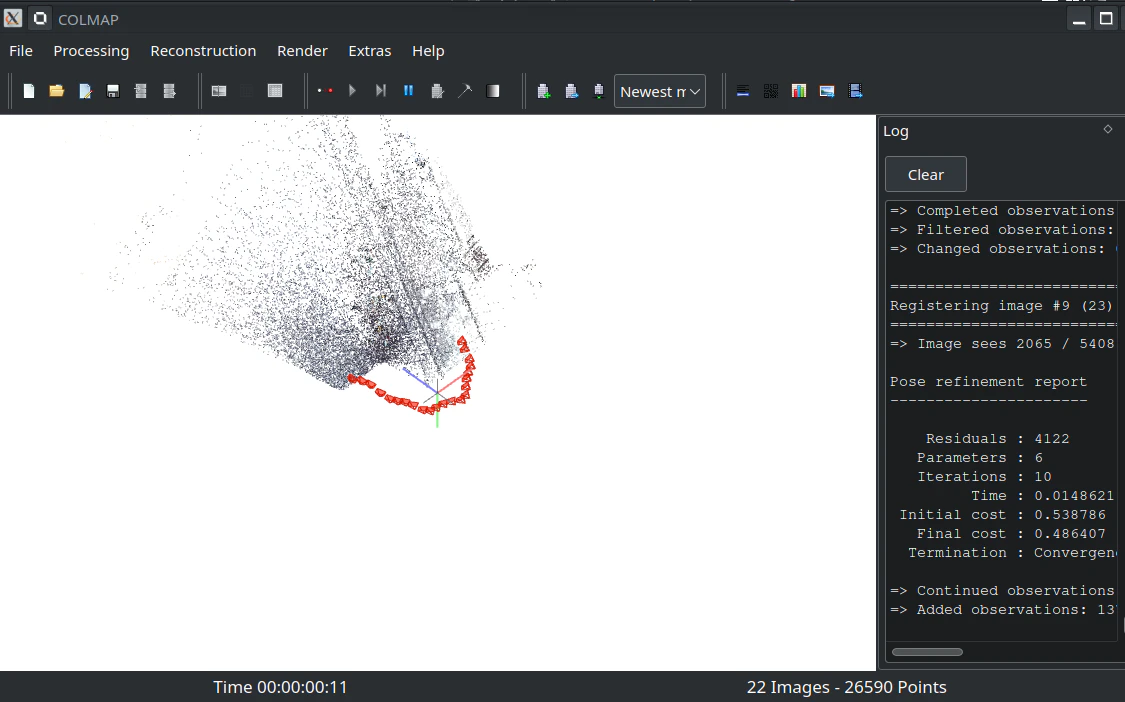
Task: Toggle the Show log icon
Action: 743,91
